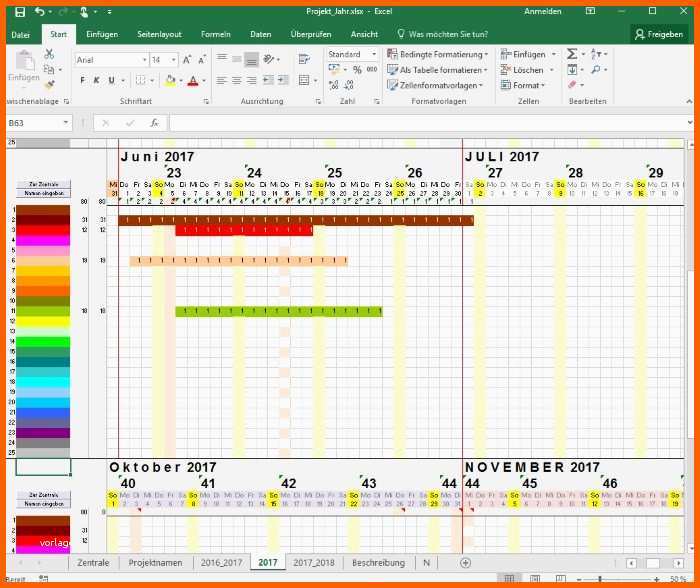Decrease decimal places
Screen dimensions: 700x588
pos(349,84)
